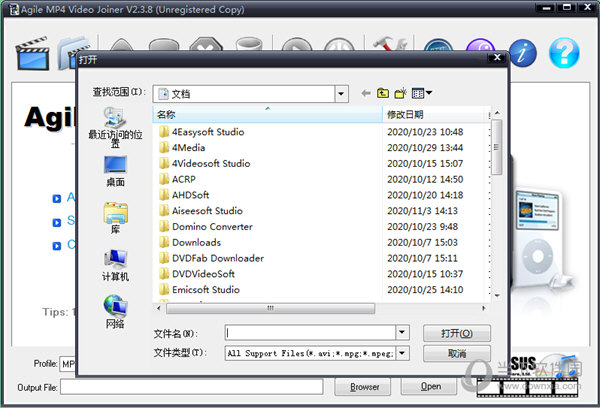600x408 pixels.
Task: Expand the 文件名 filename dropdown arrow
Action: pyautogui.click(x=402, y=333)
